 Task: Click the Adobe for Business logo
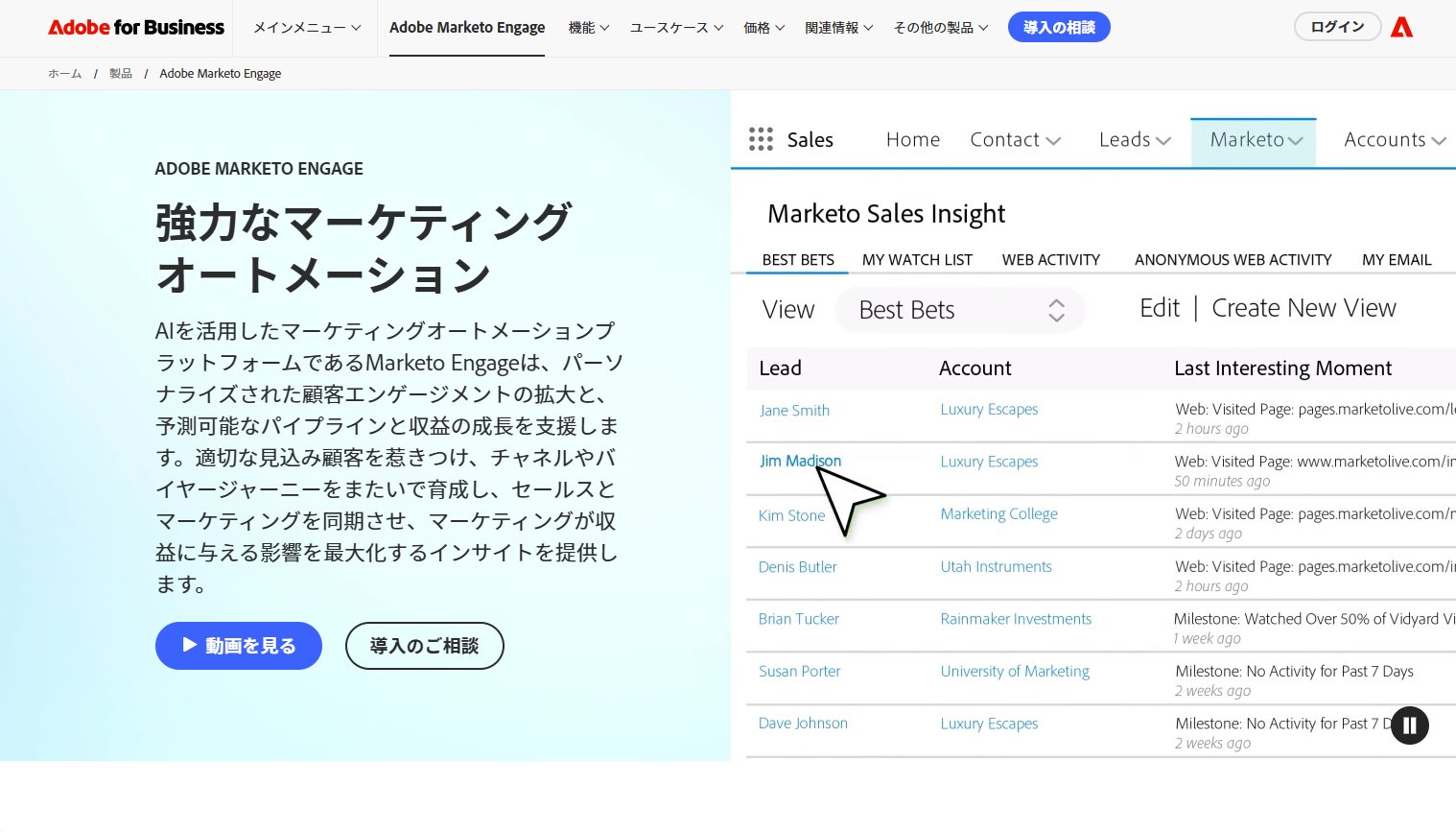tap(136, 27)
